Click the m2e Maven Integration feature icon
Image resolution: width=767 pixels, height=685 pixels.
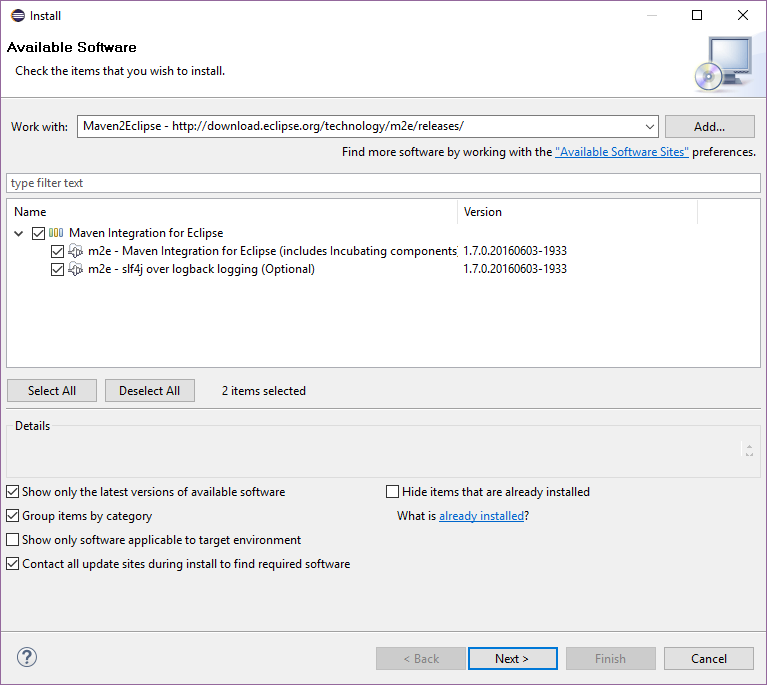[x=75, y=251]
